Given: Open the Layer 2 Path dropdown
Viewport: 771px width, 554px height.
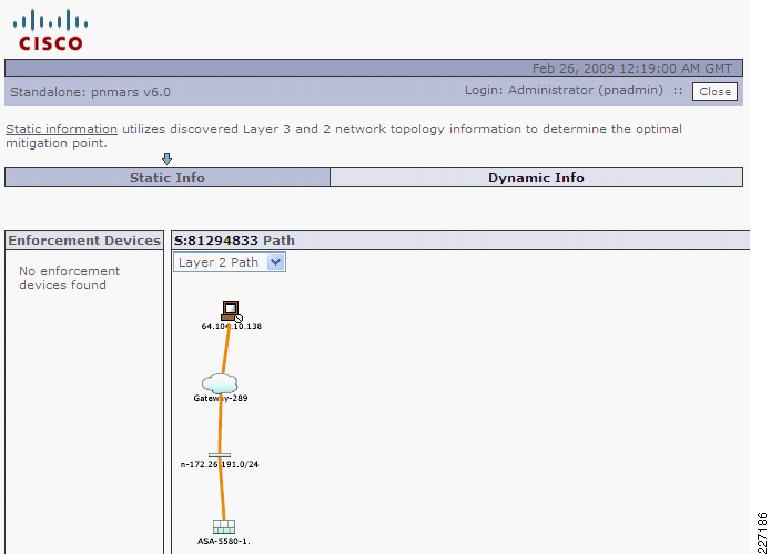Looking at the screenshot, I should [x=229, y=262].
